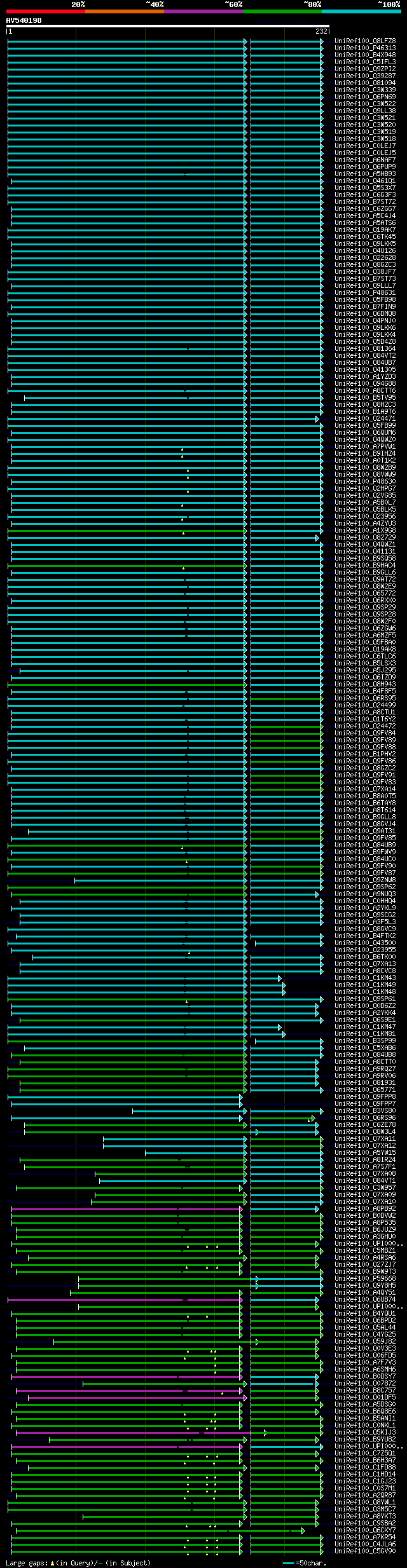Select hit label UniRef100_Q6PN69
This screenshot has width=407, height=1568.
pos(365,97)
